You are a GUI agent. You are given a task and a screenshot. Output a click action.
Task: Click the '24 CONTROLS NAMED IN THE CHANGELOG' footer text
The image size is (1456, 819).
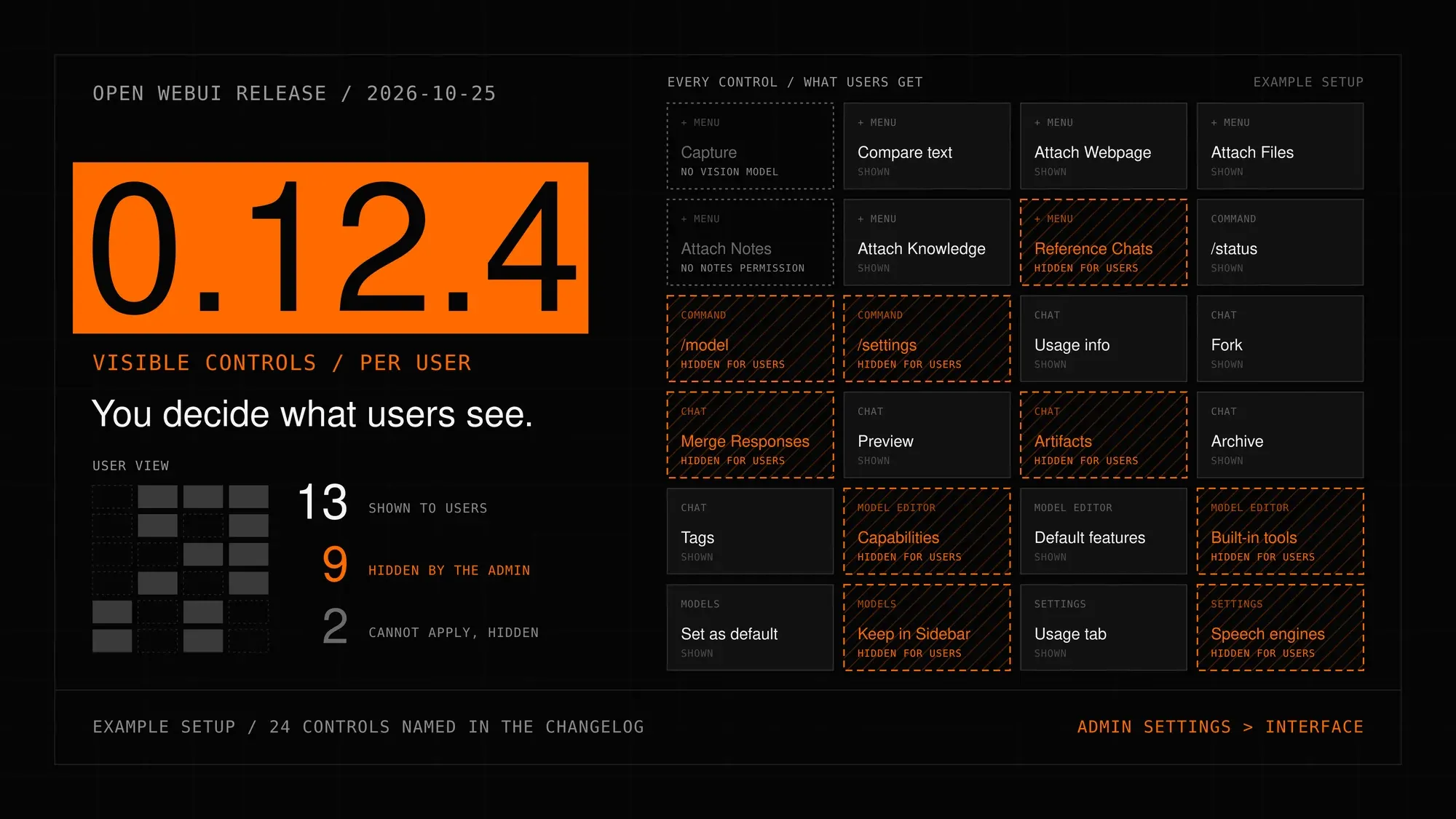pyautogui.click(x=456, y=727)
